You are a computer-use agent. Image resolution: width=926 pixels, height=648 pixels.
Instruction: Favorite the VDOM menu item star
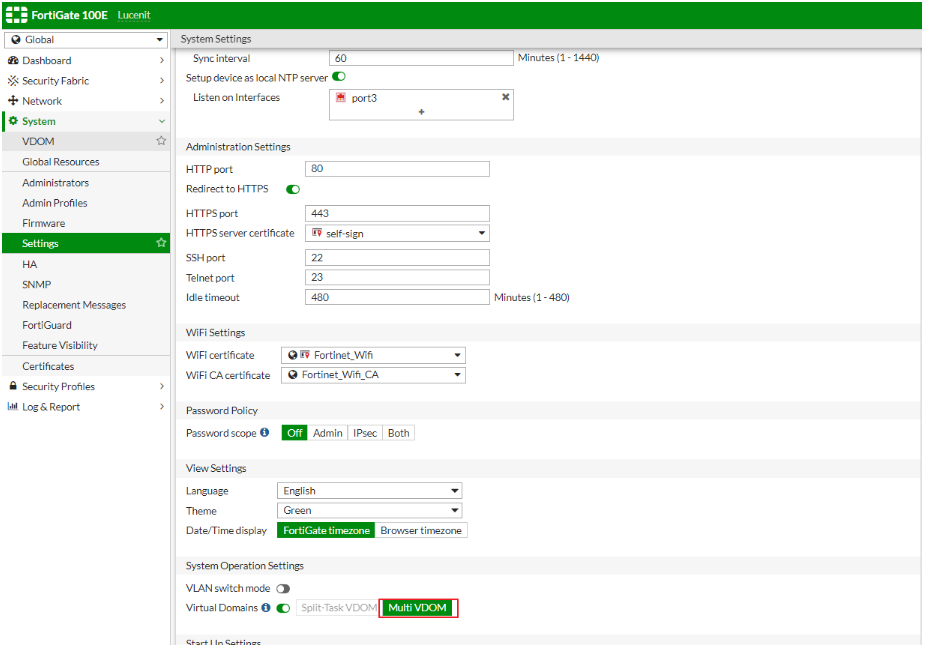pos(161,141)
